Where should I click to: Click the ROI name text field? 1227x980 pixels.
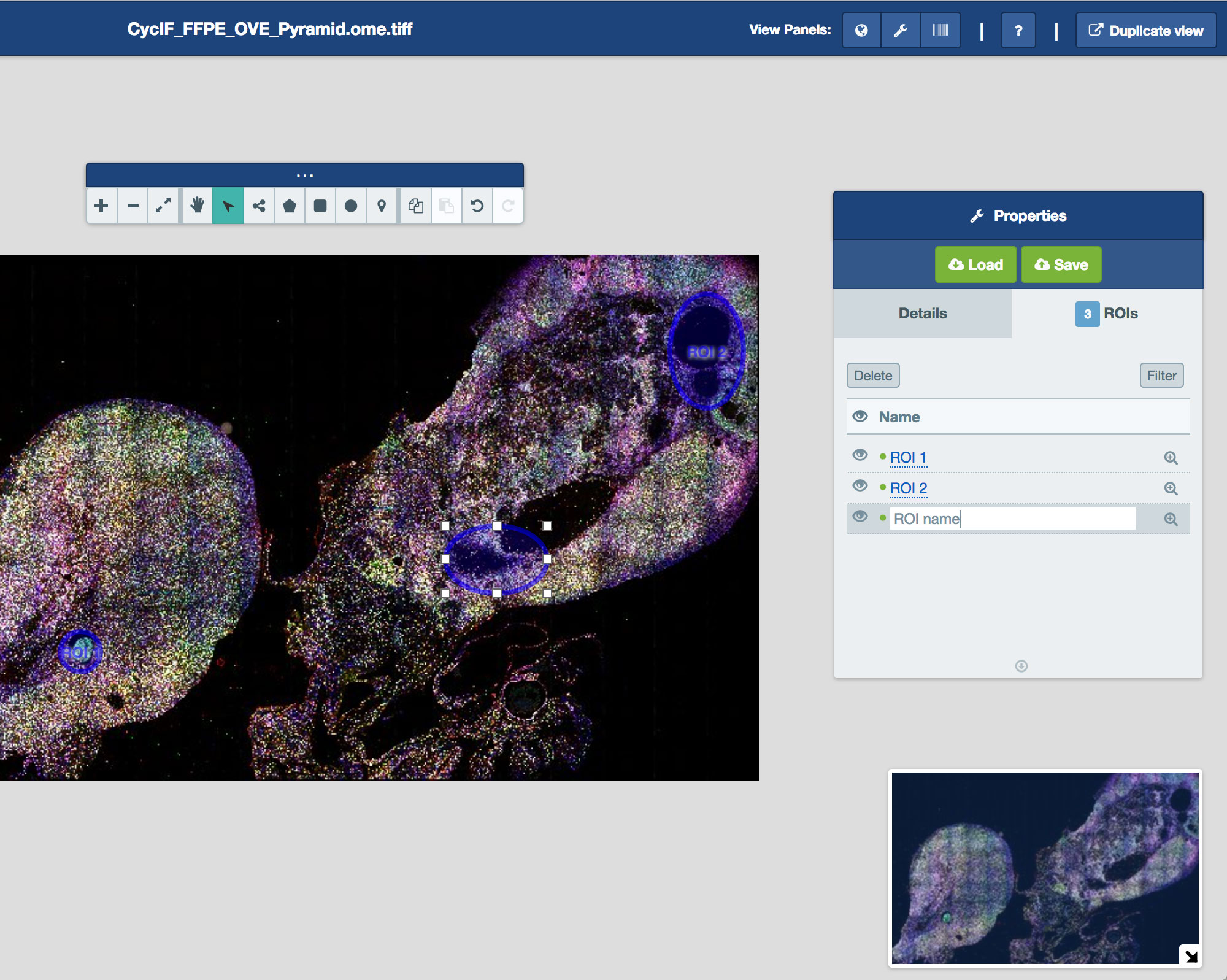[1012, 519]
